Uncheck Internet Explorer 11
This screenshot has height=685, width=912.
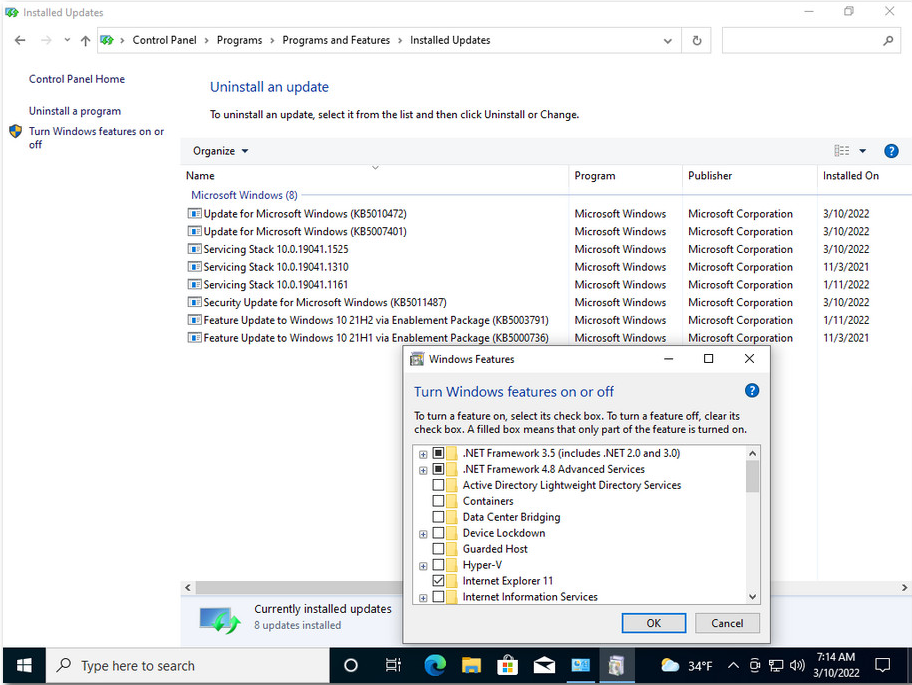[439, 581]
